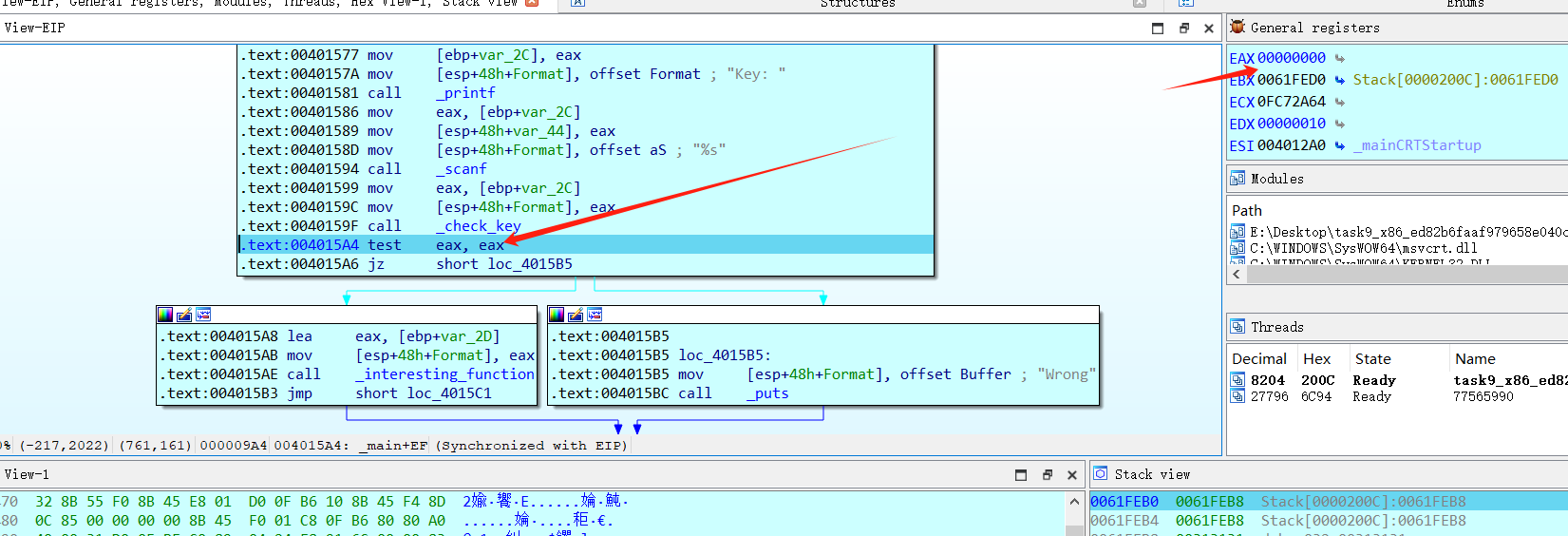Click the _interesting_function call operand
This screenshot has width=1568, height=536.
click(445, 374)
